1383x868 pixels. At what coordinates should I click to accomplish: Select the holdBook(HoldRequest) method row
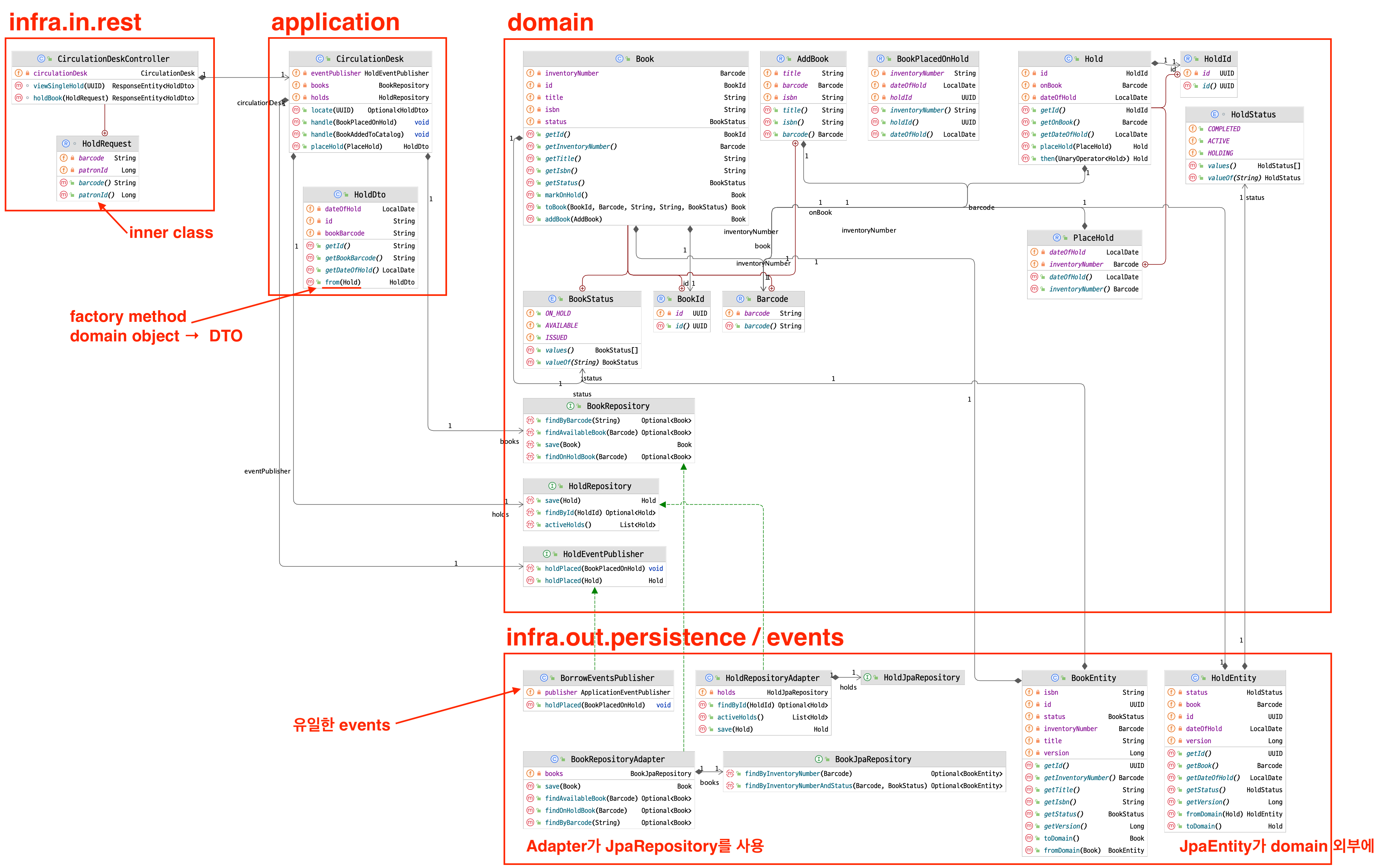[105, 98]
